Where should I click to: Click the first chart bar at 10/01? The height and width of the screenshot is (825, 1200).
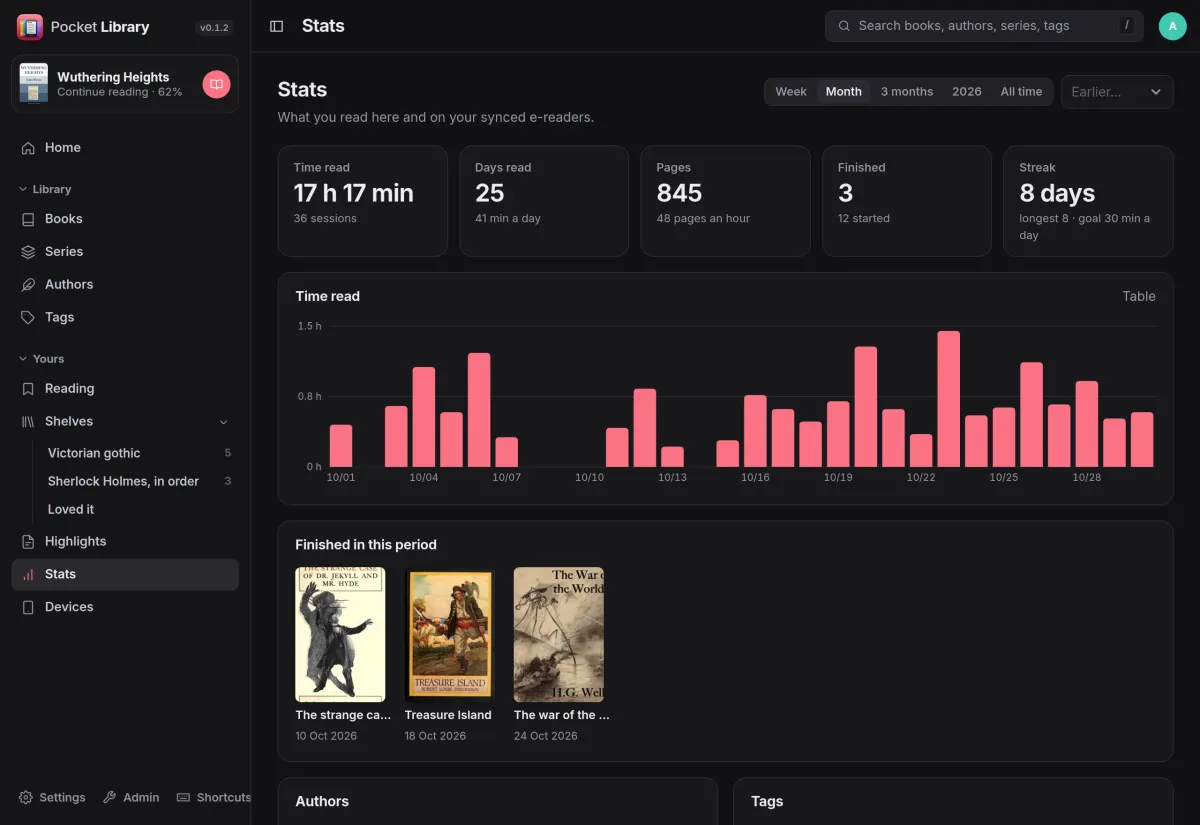click(341, 446)
